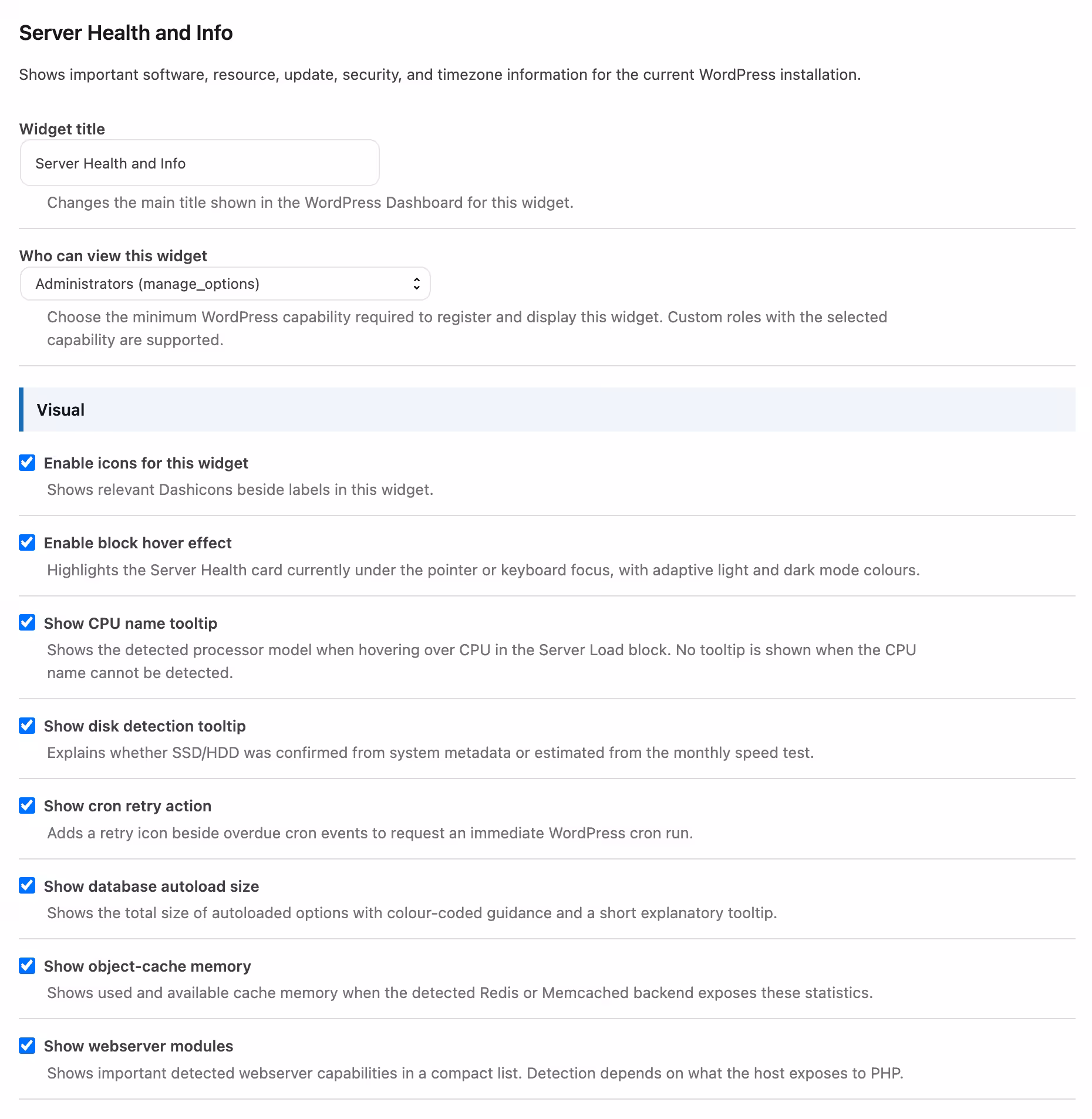Uncheck Show disk detection tooltip

coord(27,726)
